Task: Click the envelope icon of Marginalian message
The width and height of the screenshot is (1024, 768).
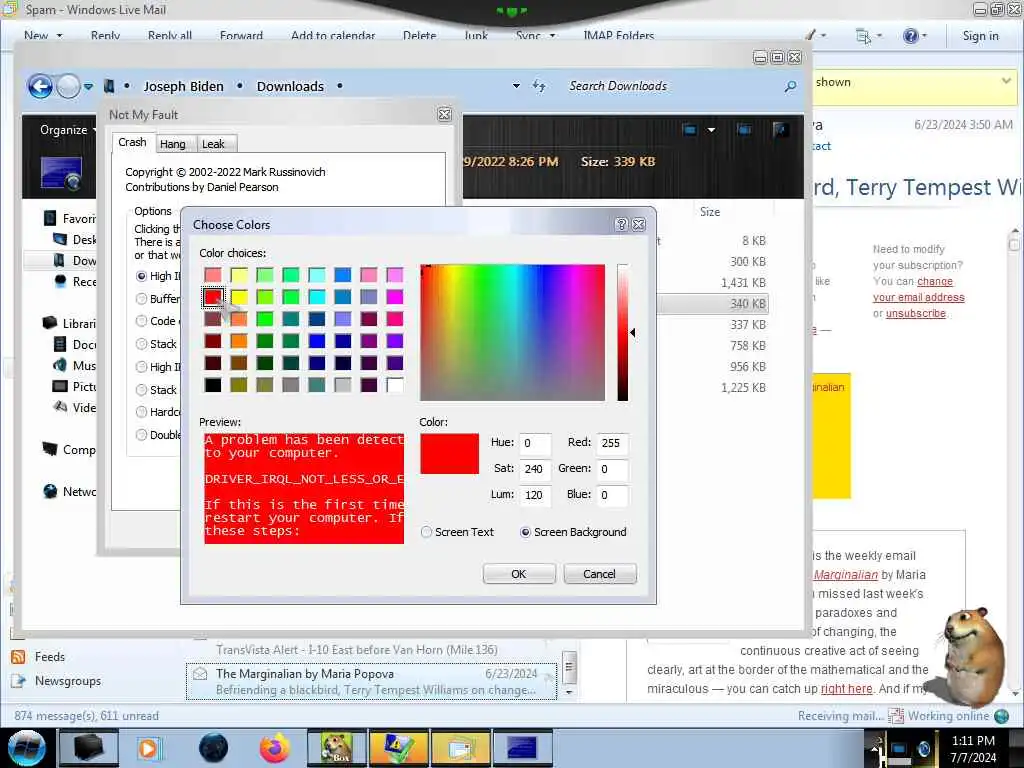Action: click(x=200, y=674)
